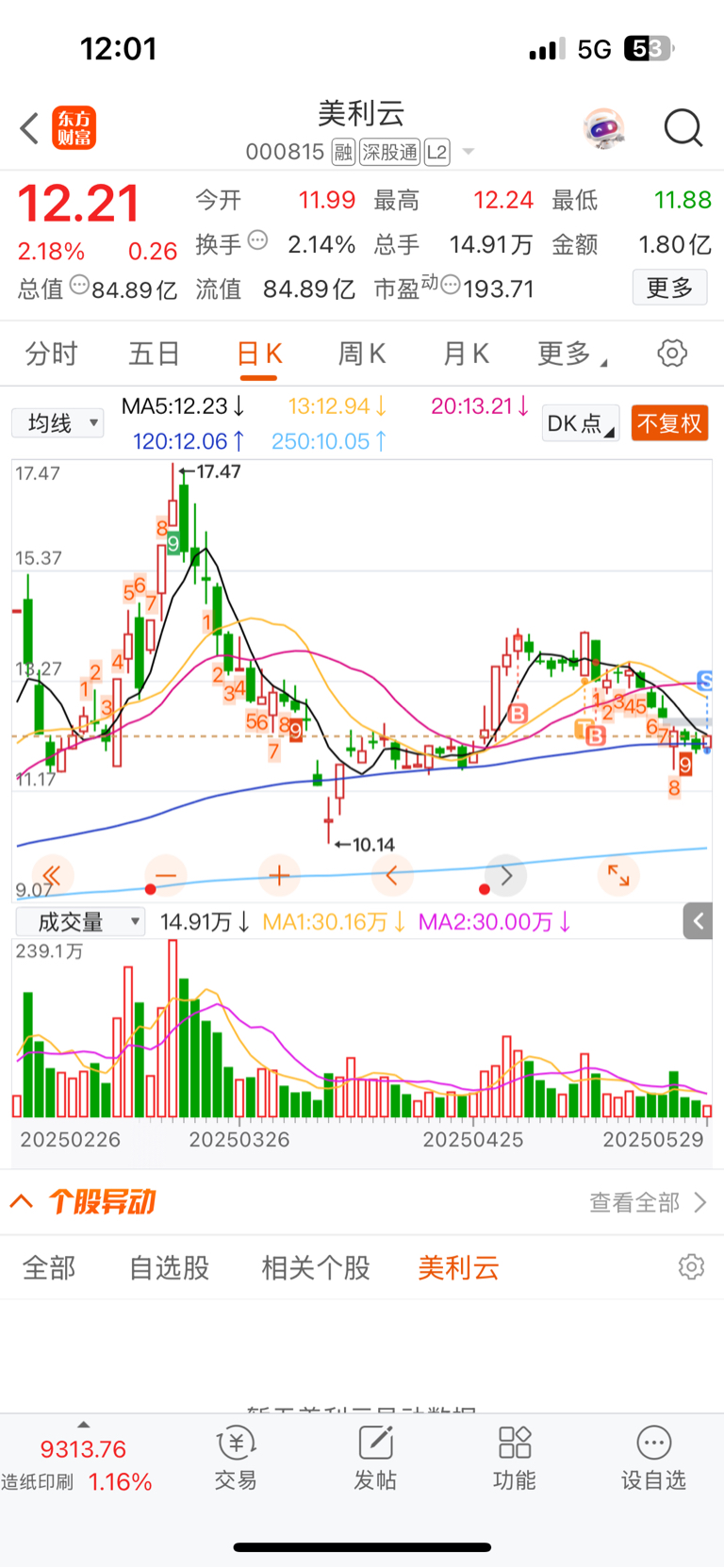Zoom in chart with plus button
The width and height of the screenshot is (724, 1568).
click(x=279, y=876)
